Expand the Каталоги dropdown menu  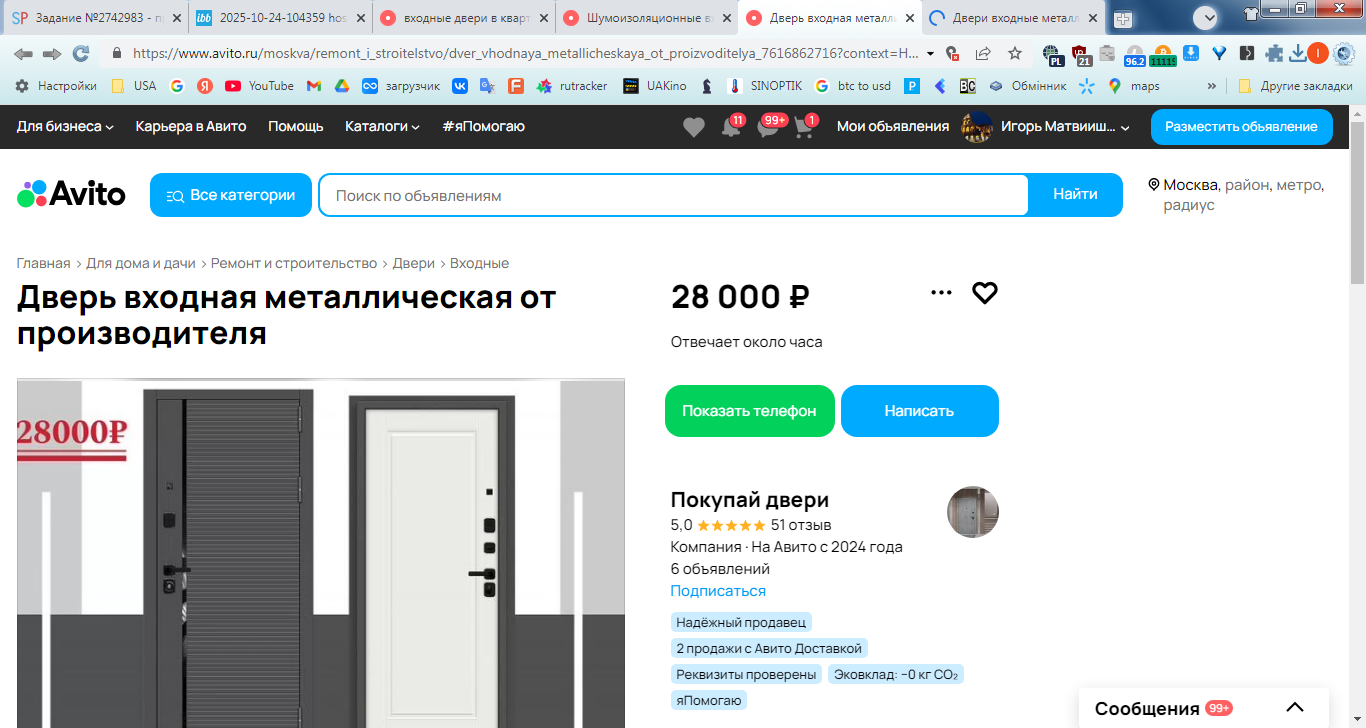382,126
